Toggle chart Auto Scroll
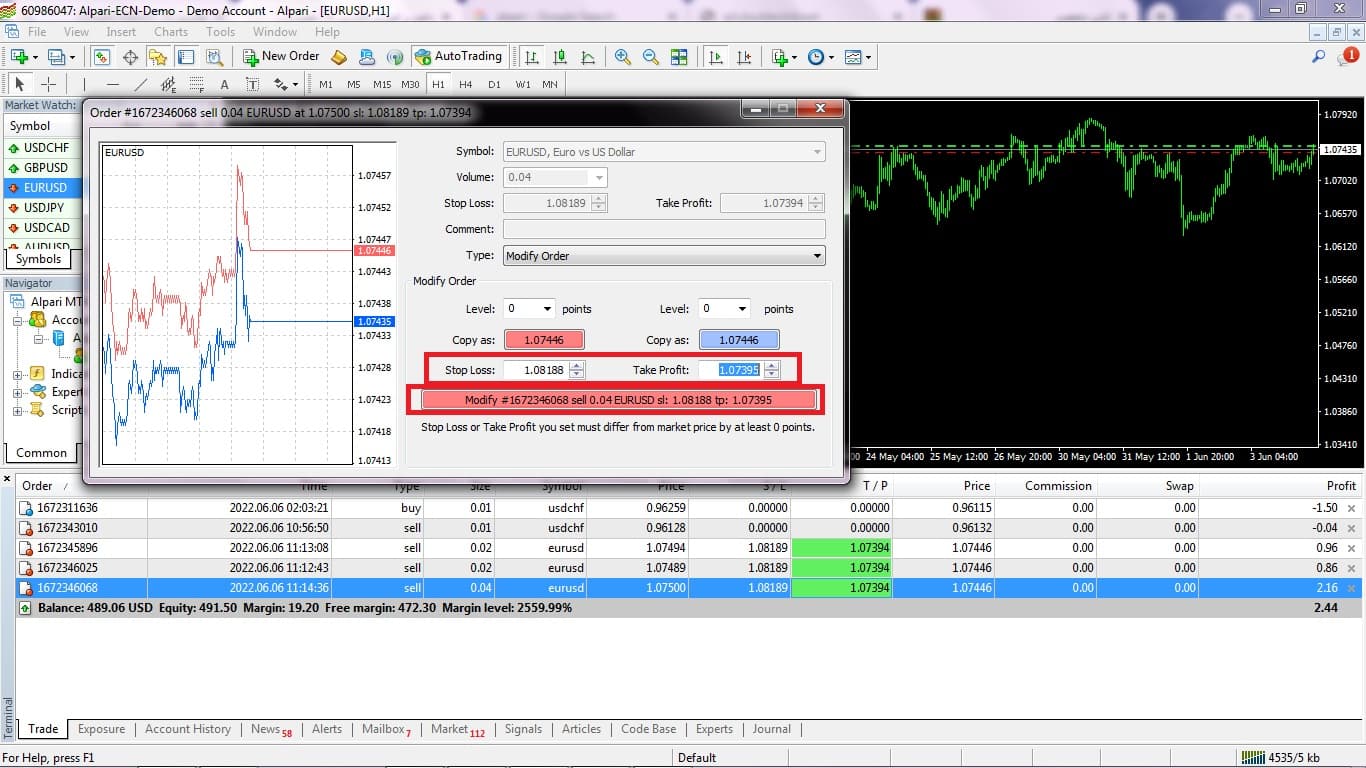 click(x=716, y=57)
